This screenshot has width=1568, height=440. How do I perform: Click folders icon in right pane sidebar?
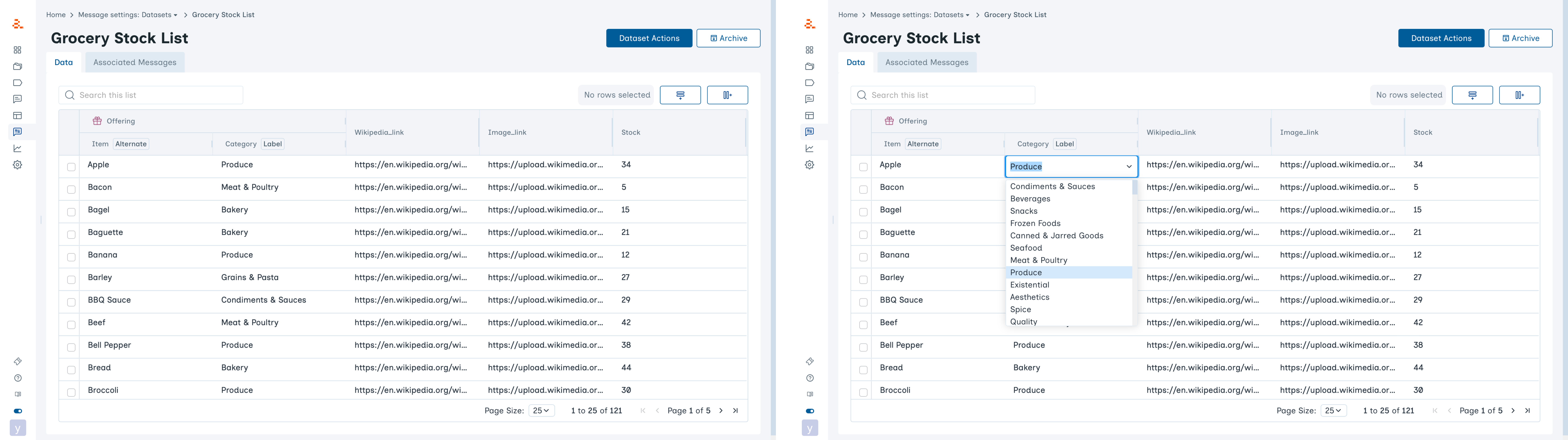(x=810, y=66)
